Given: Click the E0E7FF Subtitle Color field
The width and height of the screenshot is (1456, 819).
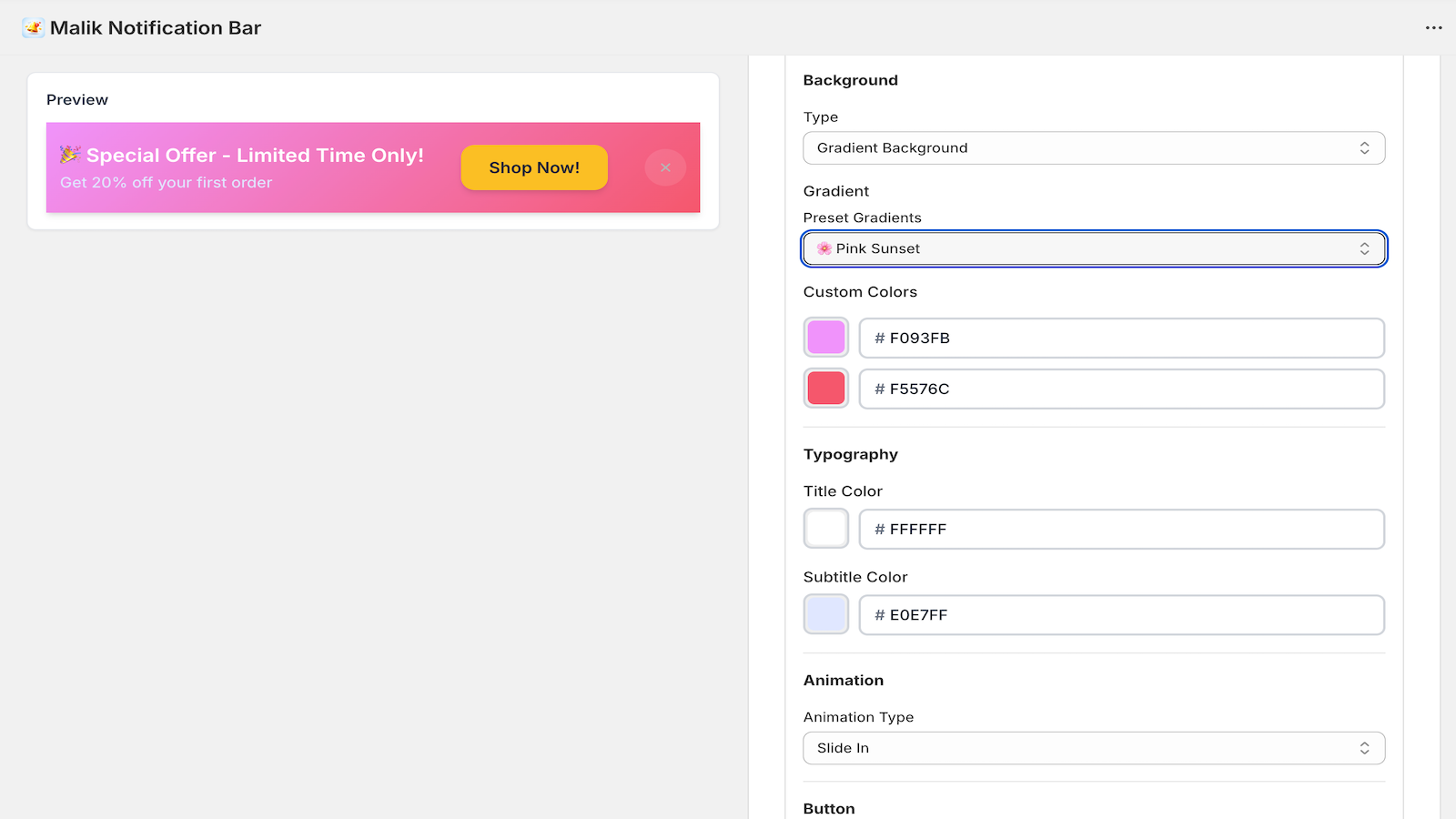Looking at the screenshot, I should [1121, 614].
